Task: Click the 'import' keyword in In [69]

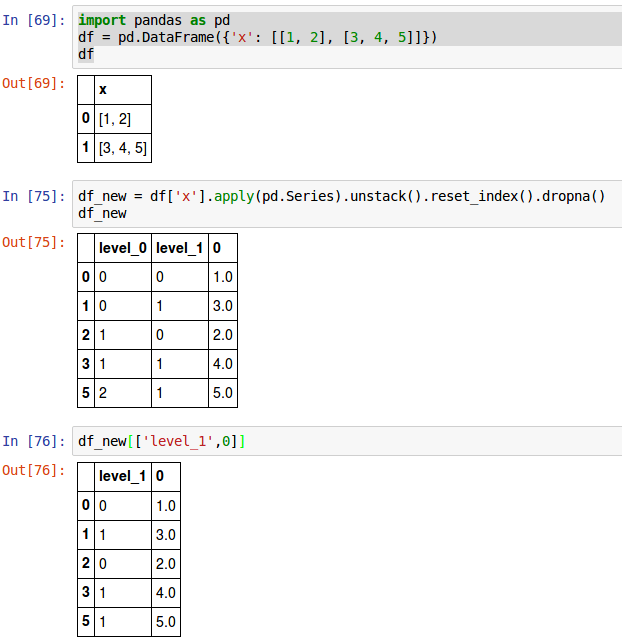Action: [102, 21]
